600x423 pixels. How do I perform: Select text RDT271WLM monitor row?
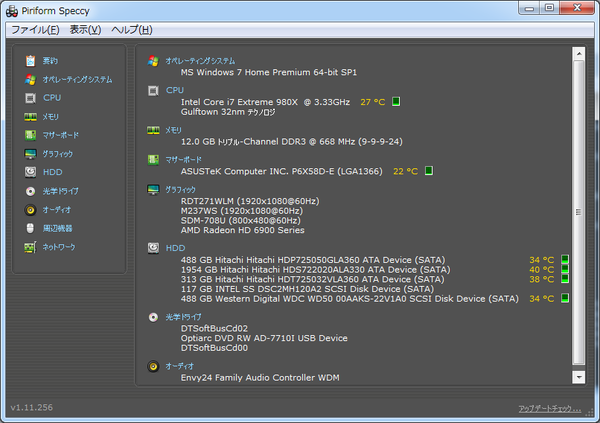point(250,201)
